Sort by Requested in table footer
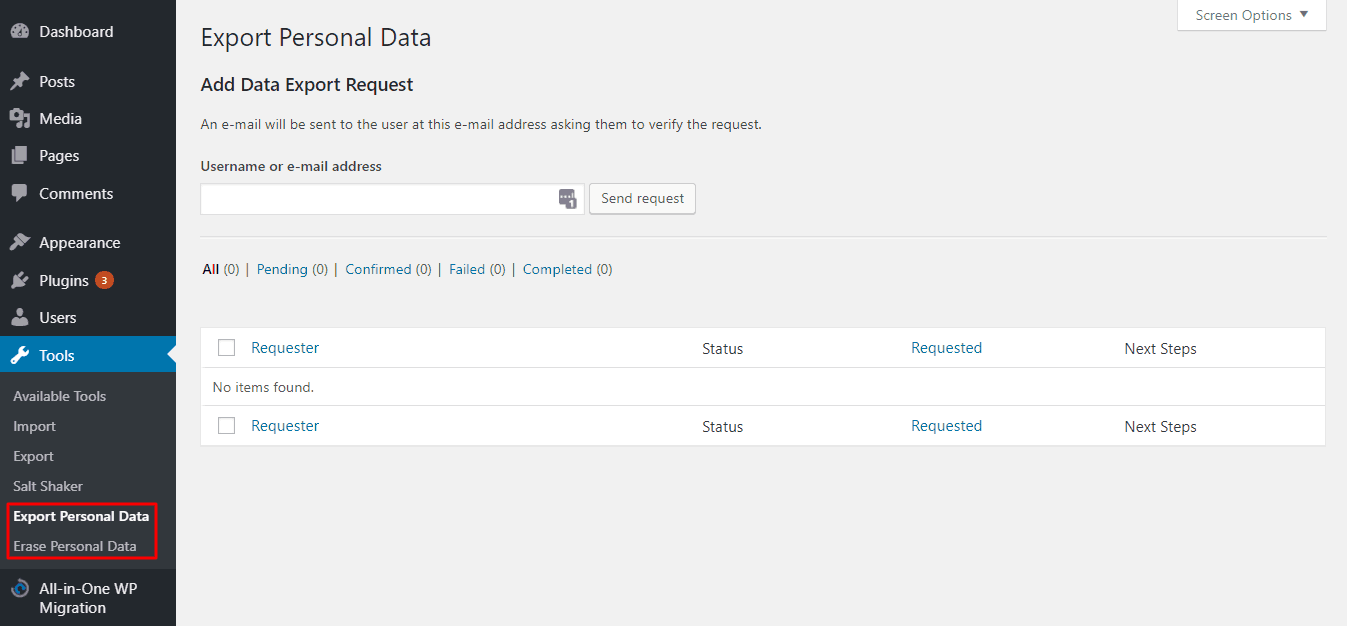This screenshot has width=1347, height=626. point(946,426)
